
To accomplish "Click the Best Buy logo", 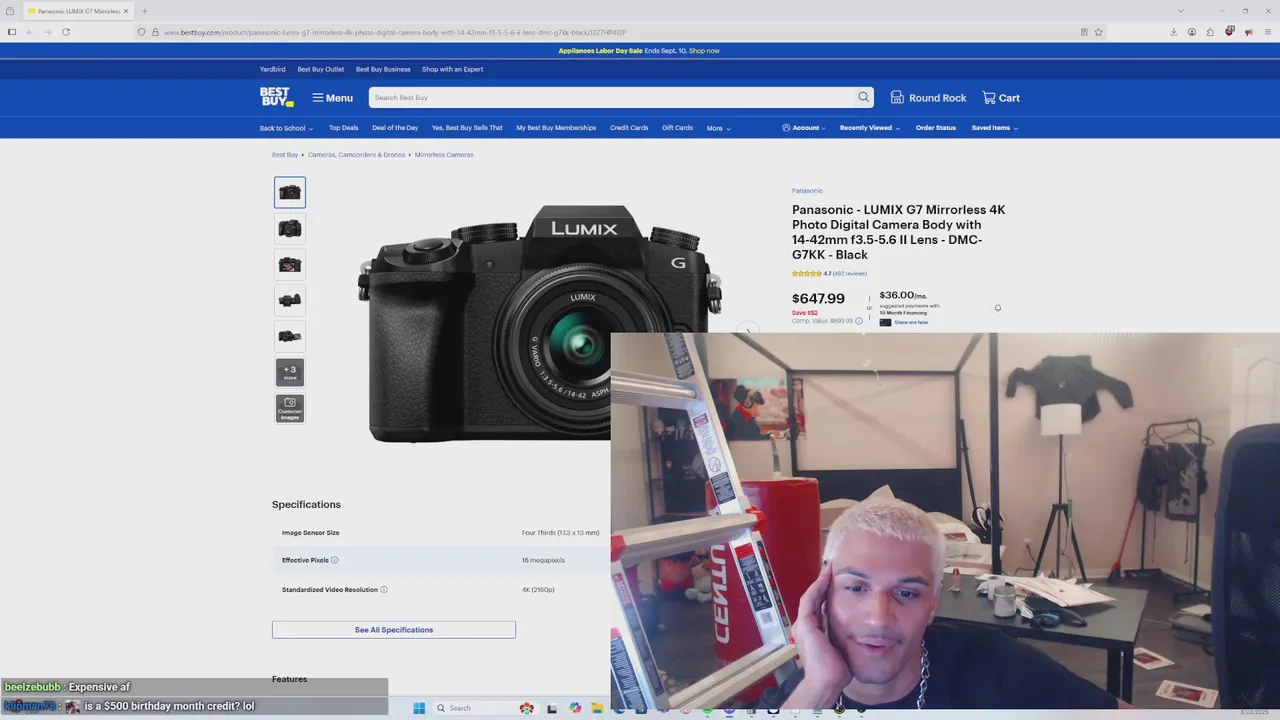I will [x=276, y=97].
